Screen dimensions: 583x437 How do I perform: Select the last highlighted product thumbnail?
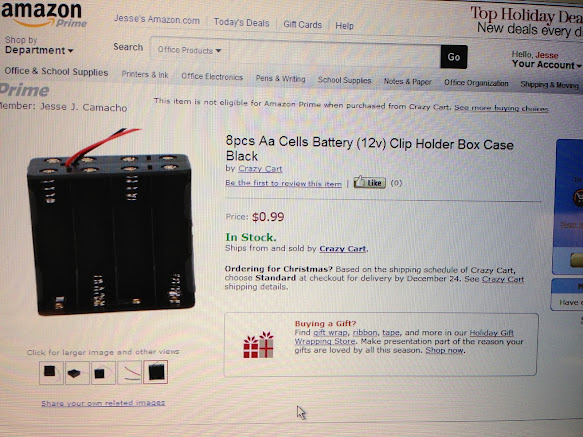click(x=155, y=372)
